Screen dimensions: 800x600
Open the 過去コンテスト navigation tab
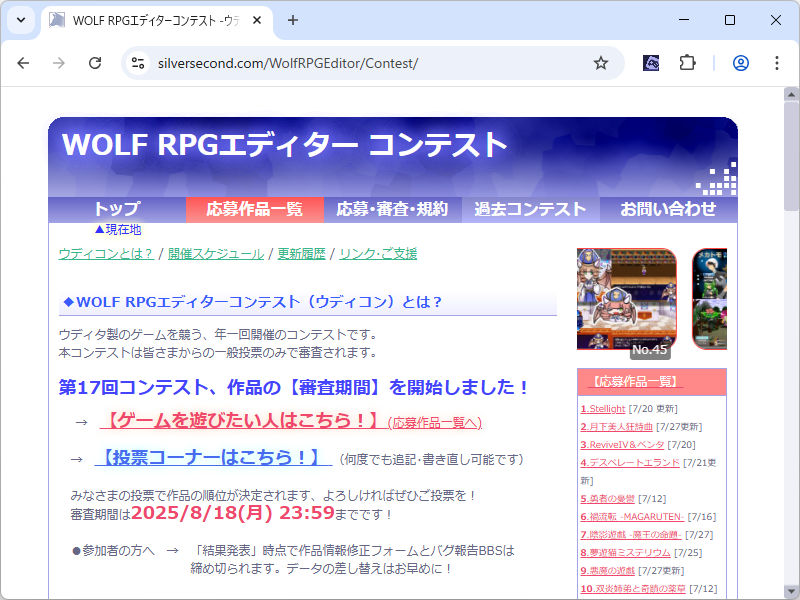(x=530, y=209)
